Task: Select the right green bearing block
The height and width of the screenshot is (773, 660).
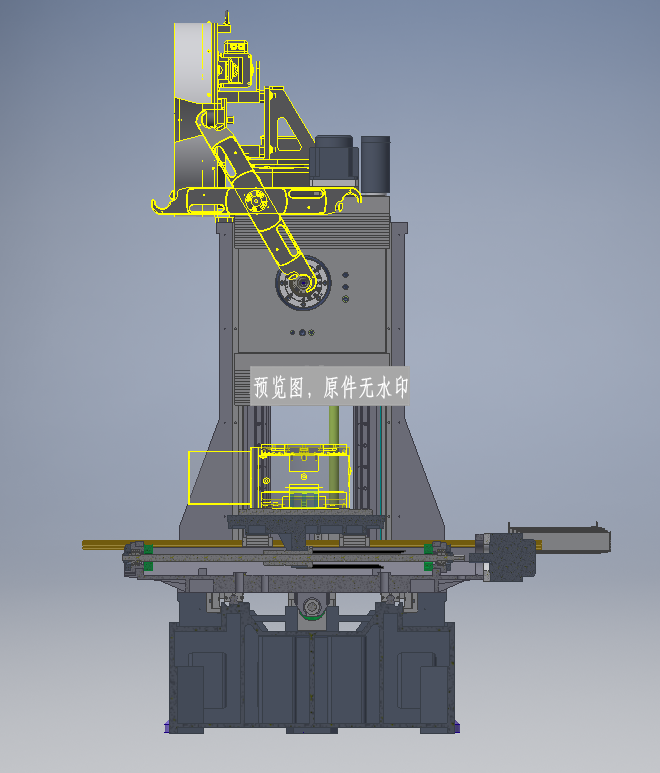Action: click(x=428, y=557)
